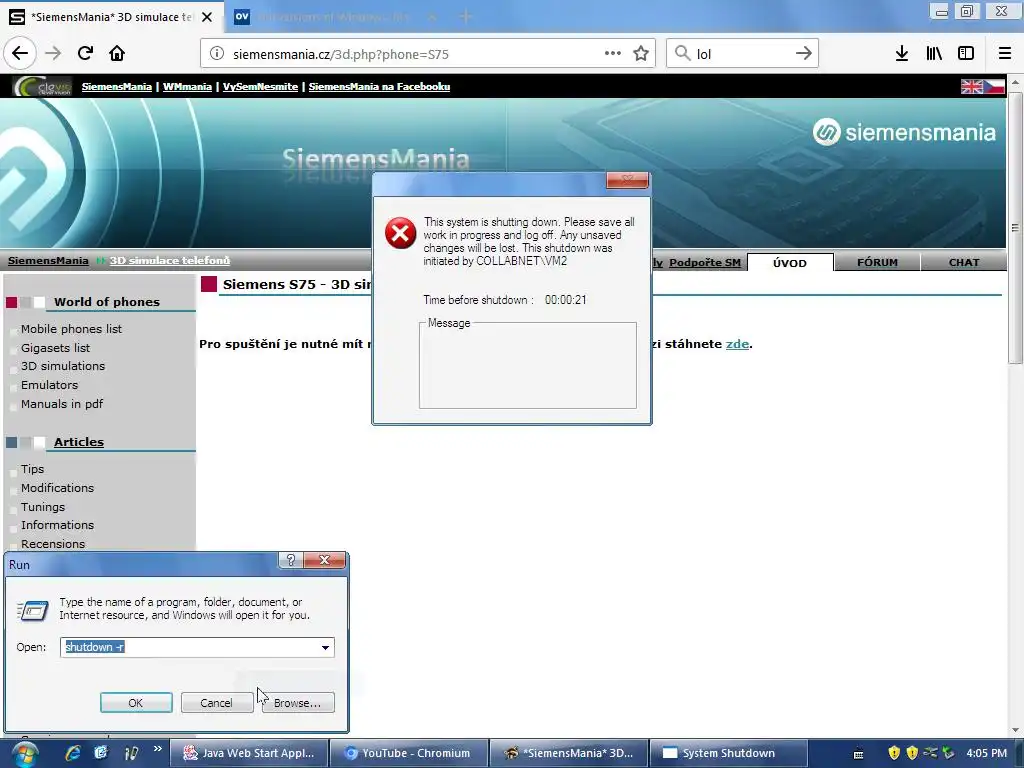Screen dimensions: 1024x768
Task: Click the taskbar clock showing 4:05 PM
Action: pos(986,753)
